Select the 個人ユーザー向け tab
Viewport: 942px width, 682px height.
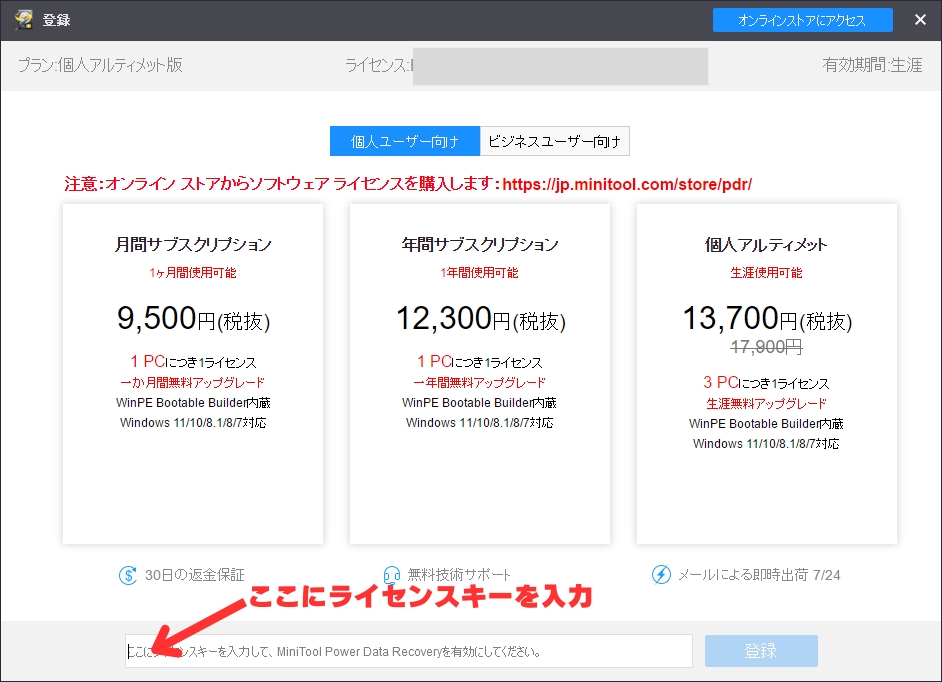click(404, 141)
